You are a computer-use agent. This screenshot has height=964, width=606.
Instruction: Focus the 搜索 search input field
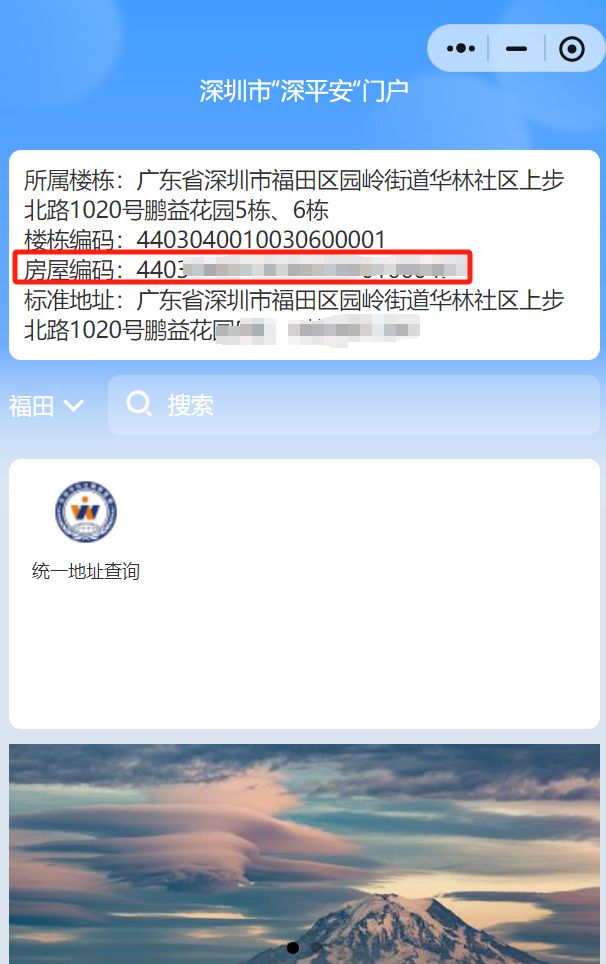(x=353, y=405)
